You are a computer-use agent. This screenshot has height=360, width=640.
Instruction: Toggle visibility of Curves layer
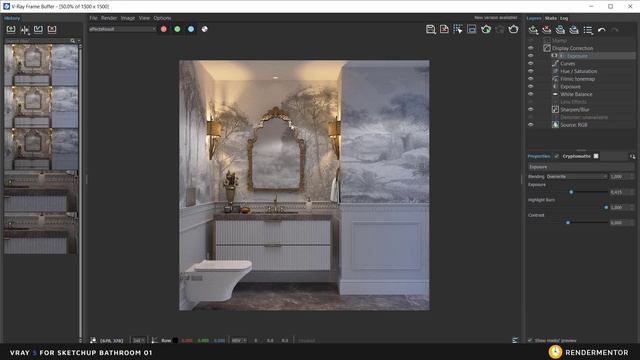[531, 64]
